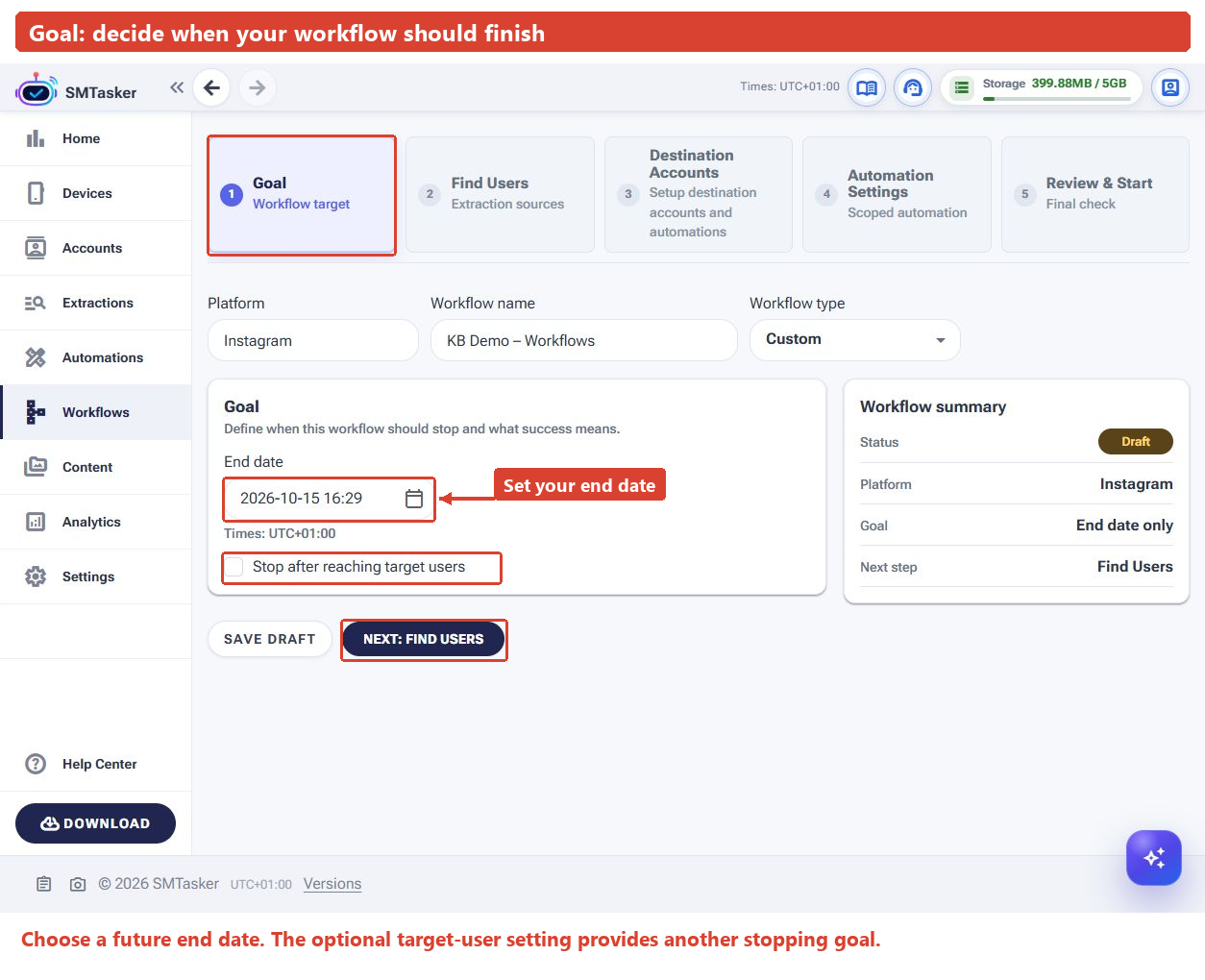Click the Platform field showing Instagram
This screenshot has height=980, width=1205.
[x=313, y=340]
